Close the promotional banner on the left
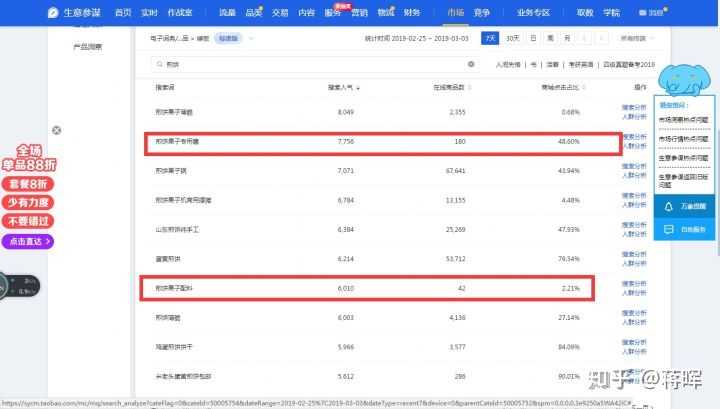 (x=57, y=130)
